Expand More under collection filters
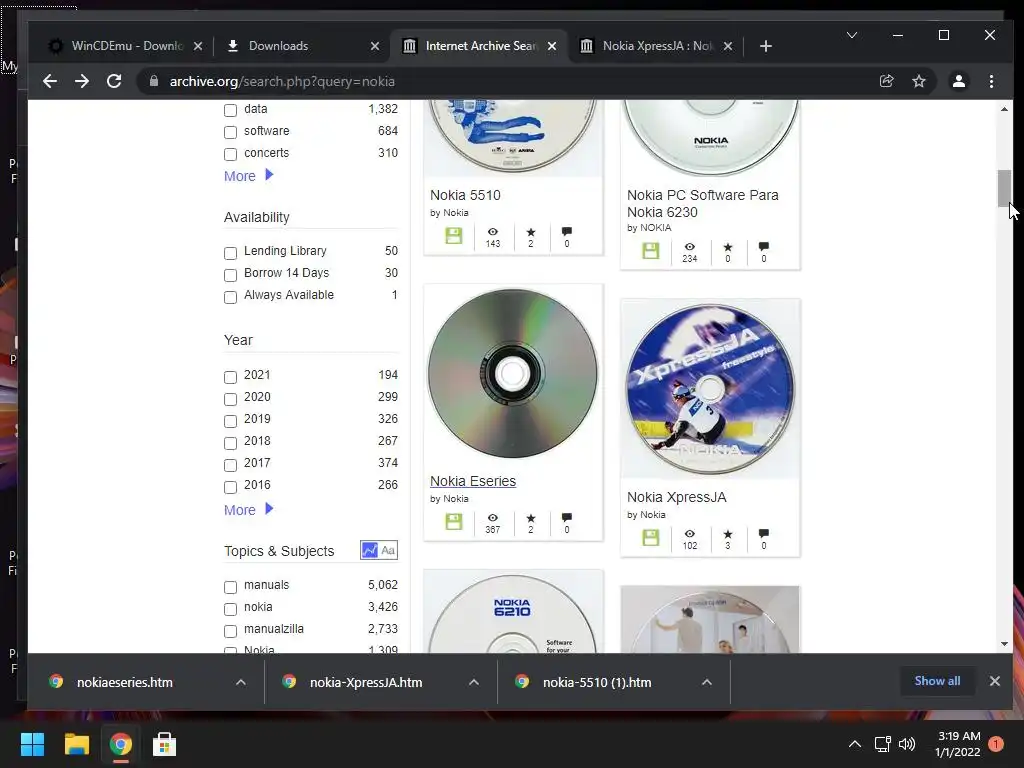The image size is (1024, 768). [249, 176]
